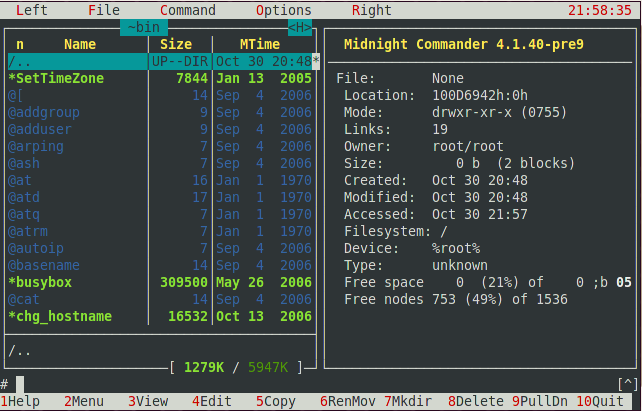Click the ~bin panel path title
This screenshot has width=642, height=411.
point(144,27)
